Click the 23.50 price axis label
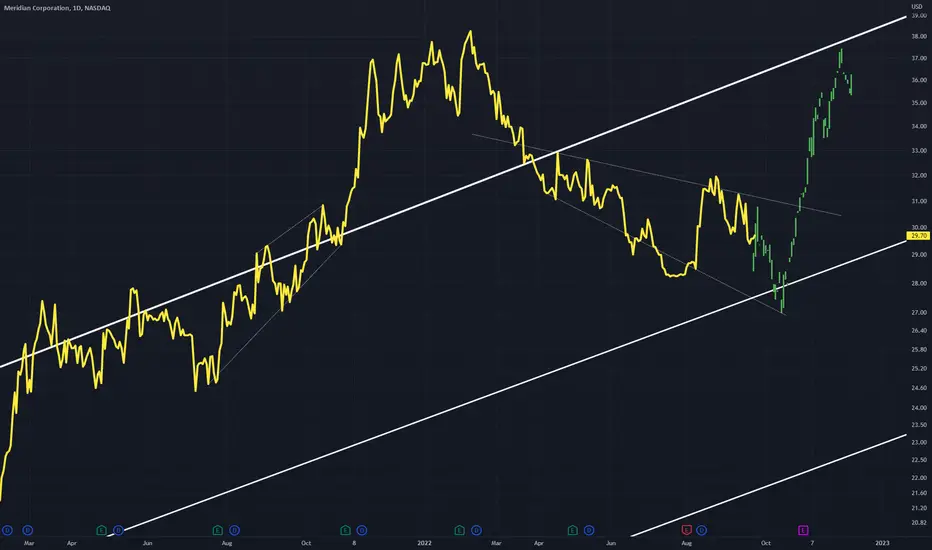The width and height of the screenshot is (932, 550). (x=919, y=425)
